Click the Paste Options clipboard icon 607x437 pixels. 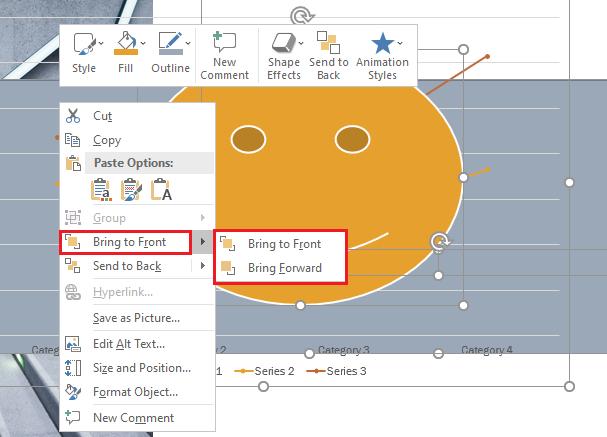point(73,163)
